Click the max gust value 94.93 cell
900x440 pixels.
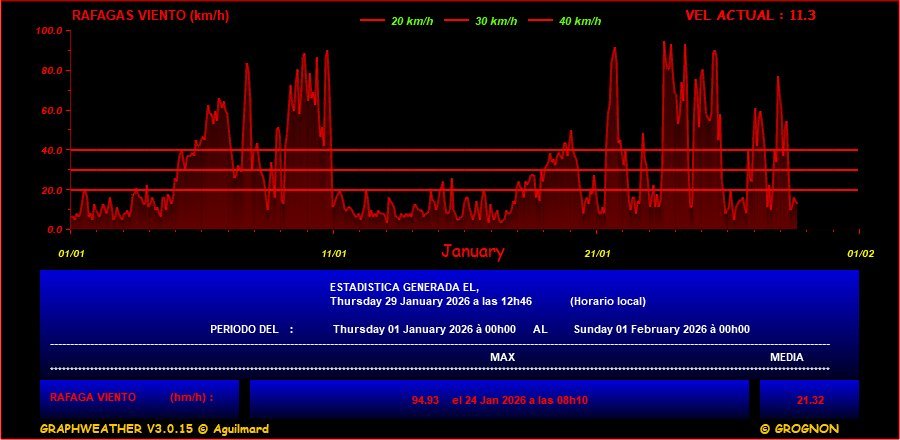tap(499, 400)
